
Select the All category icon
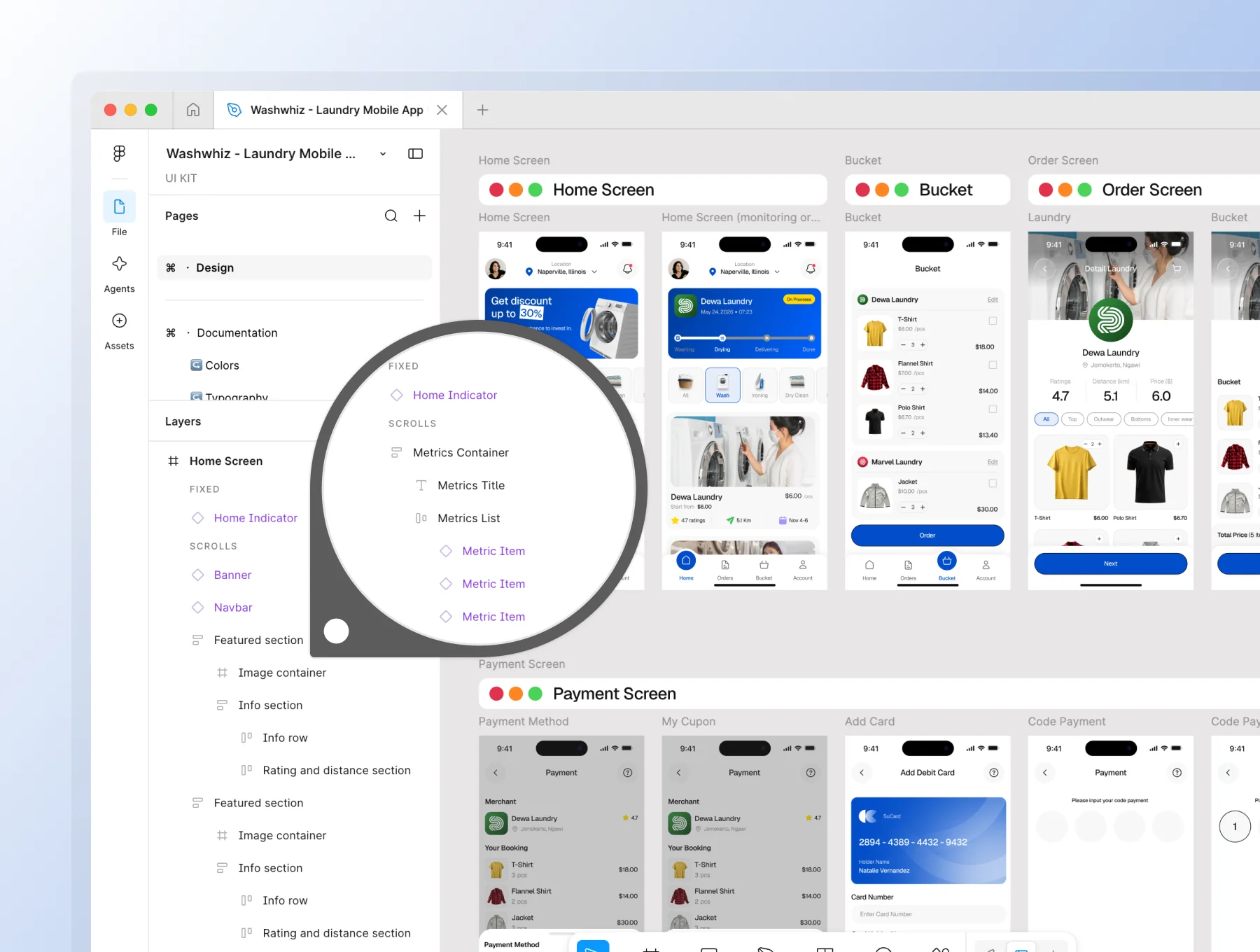(686, 384)
